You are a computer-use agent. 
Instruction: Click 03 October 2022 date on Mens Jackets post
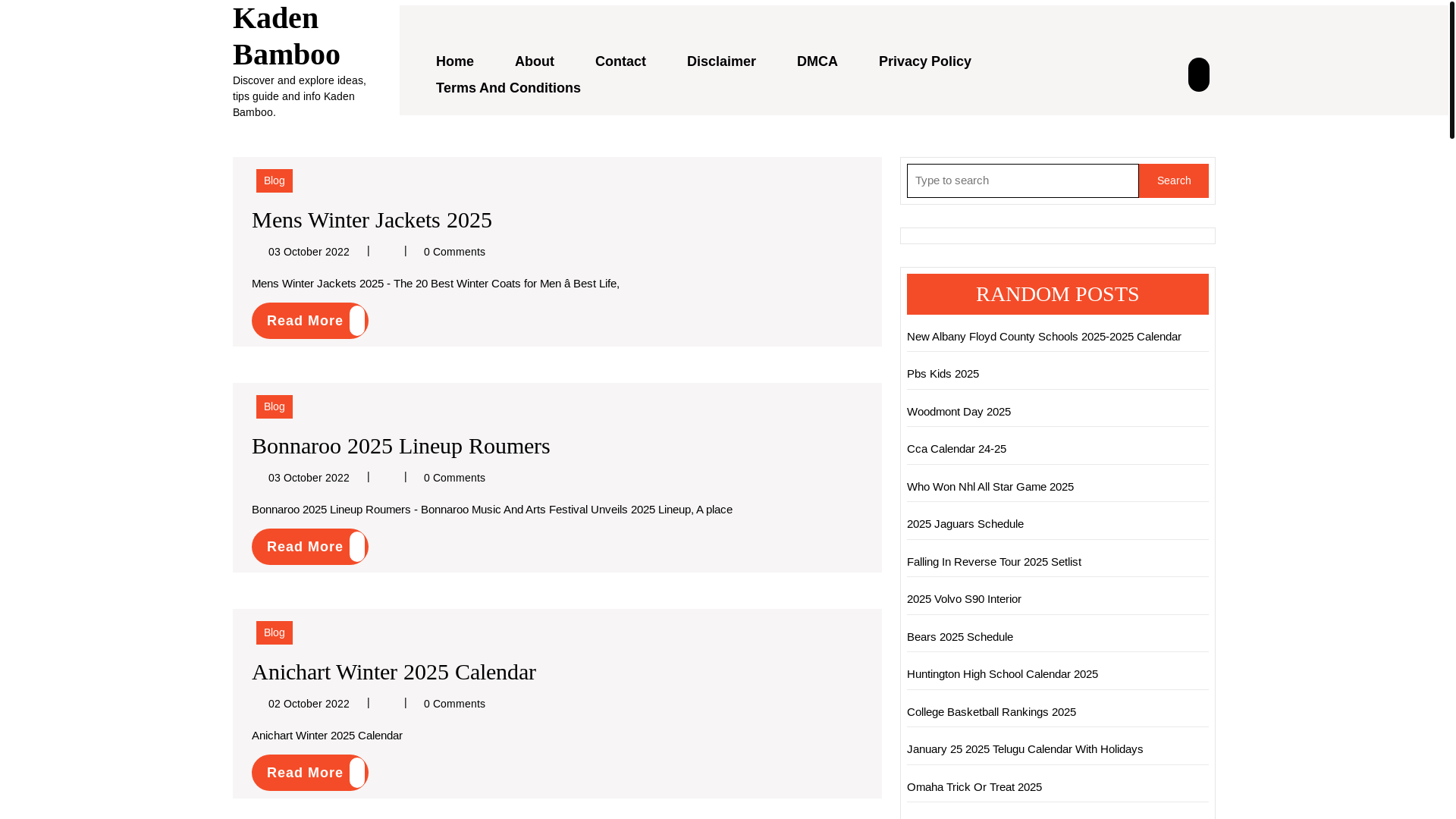pos(309,252)
